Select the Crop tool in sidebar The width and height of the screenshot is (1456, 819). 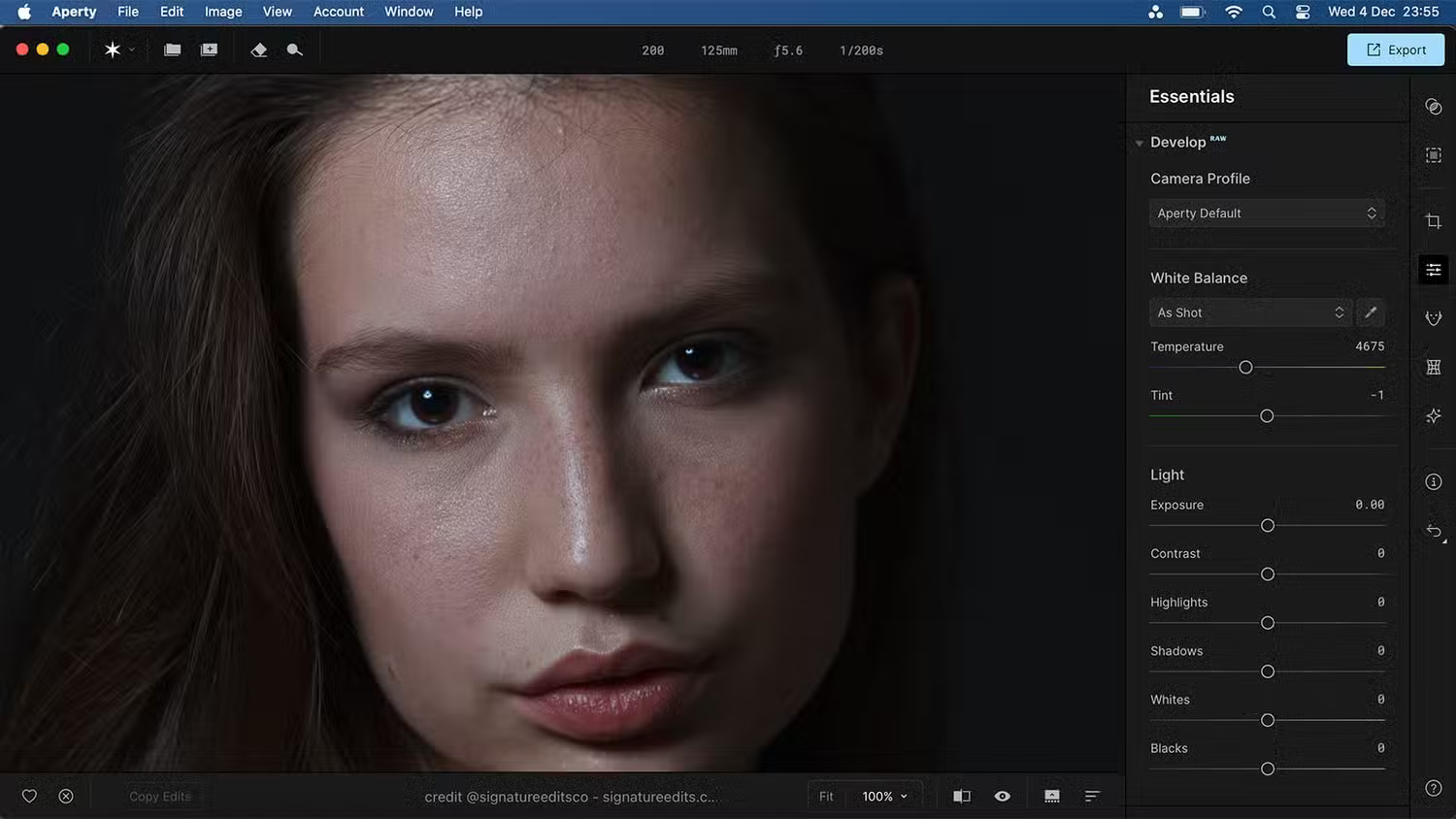point(1433,221)
